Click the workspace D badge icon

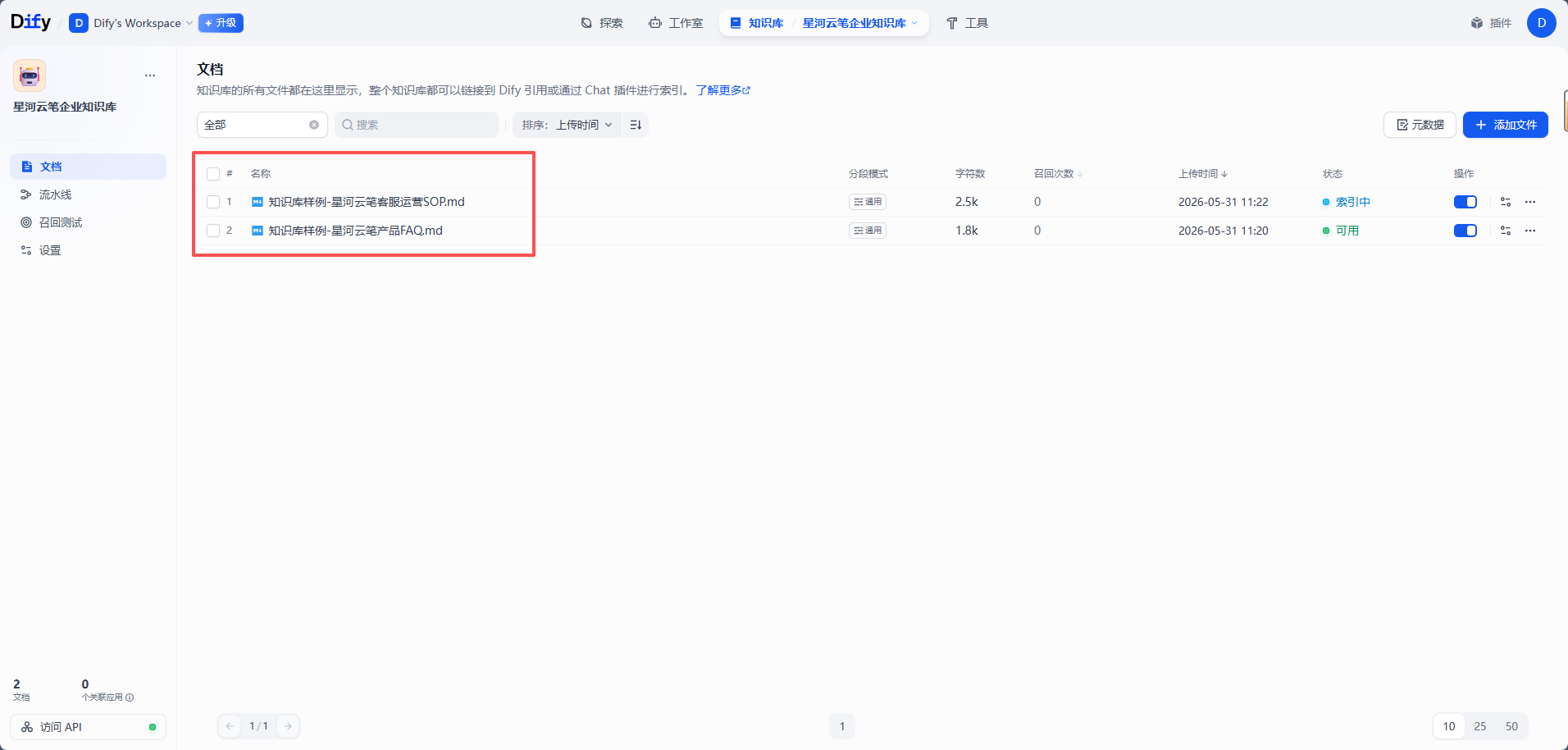coord(79,23)
